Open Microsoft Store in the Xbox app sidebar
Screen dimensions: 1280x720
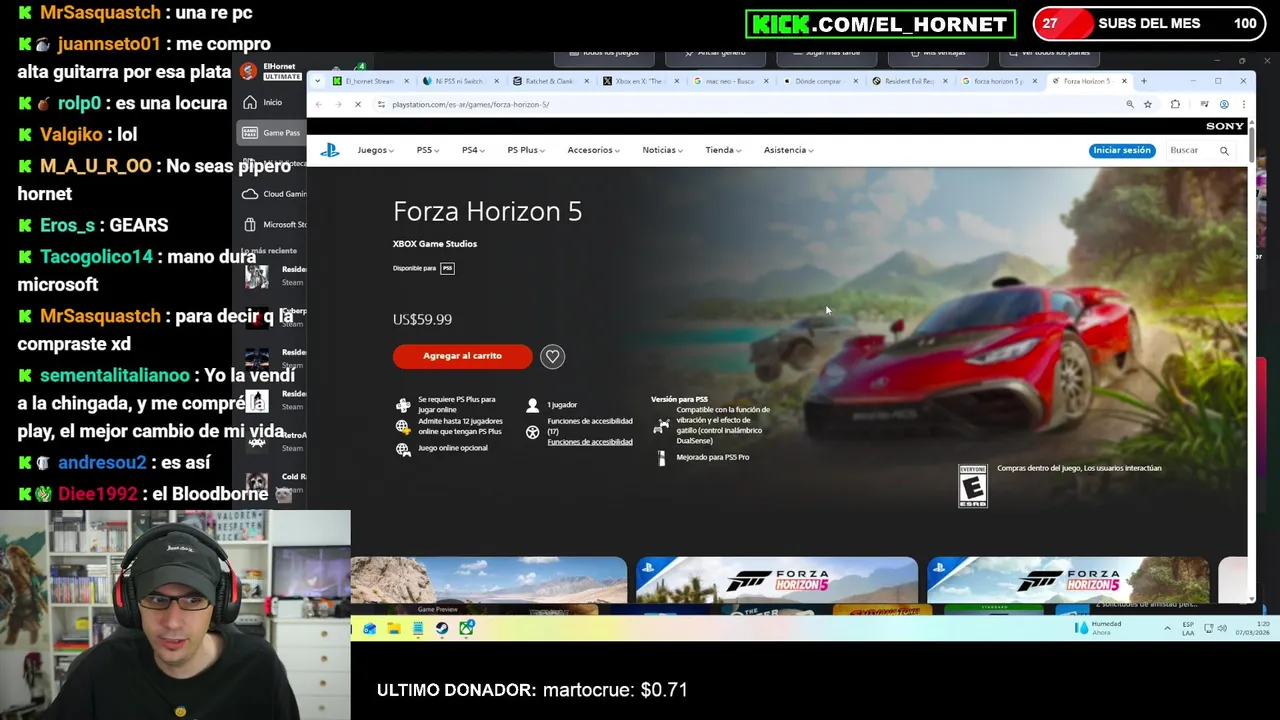point(273,224)
